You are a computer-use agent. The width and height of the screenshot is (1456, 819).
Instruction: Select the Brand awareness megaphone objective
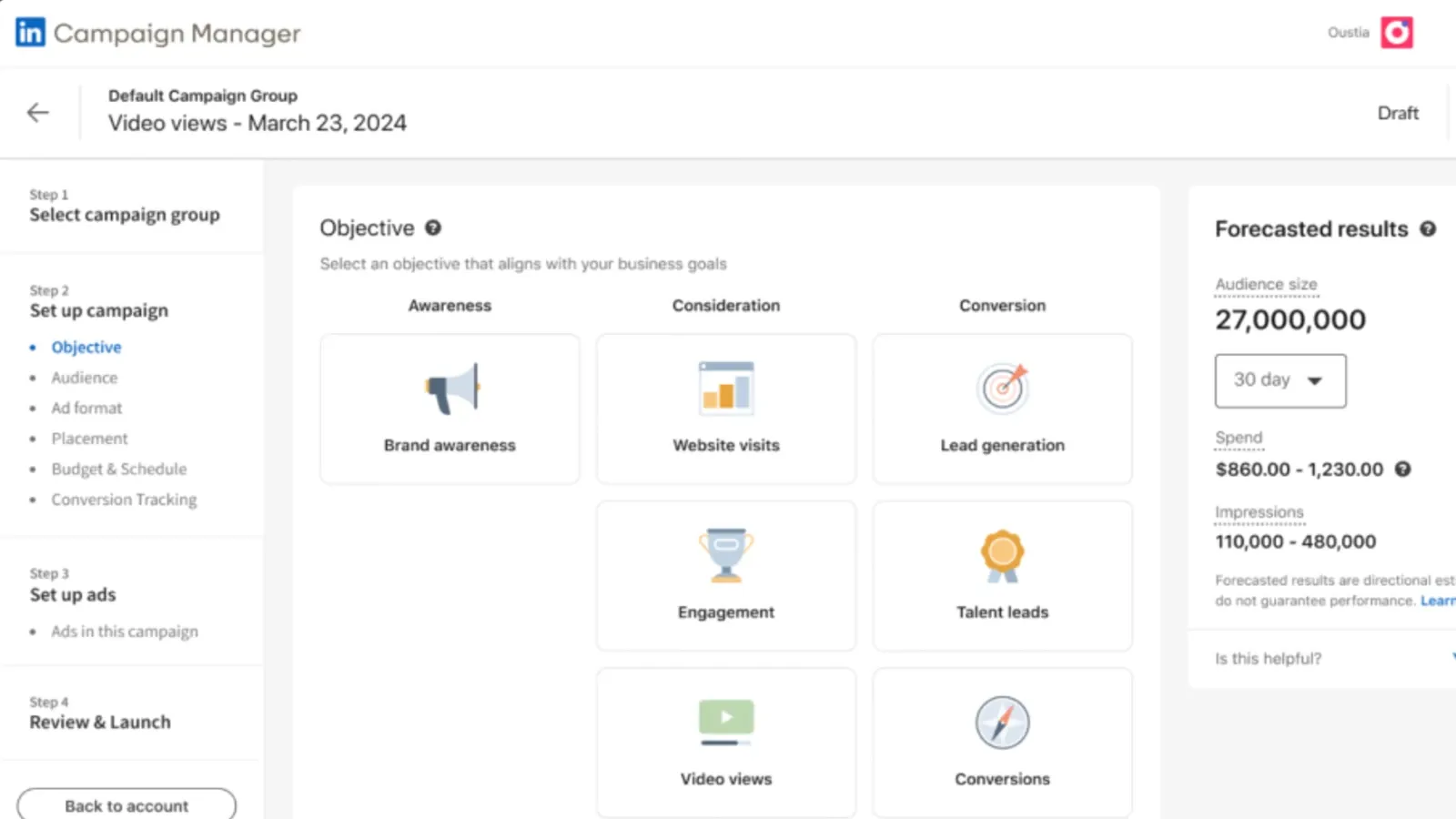click(x=450, y=409)
